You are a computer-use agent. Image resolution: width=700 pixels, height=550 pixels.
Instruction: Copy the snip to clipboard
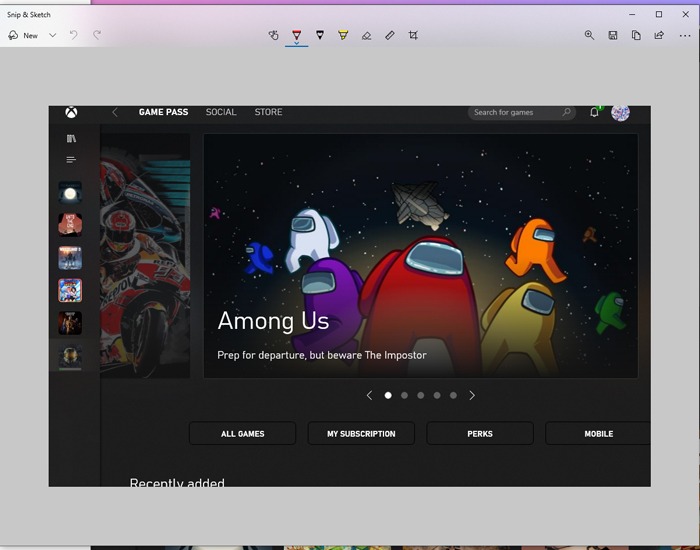coord(636,35)
